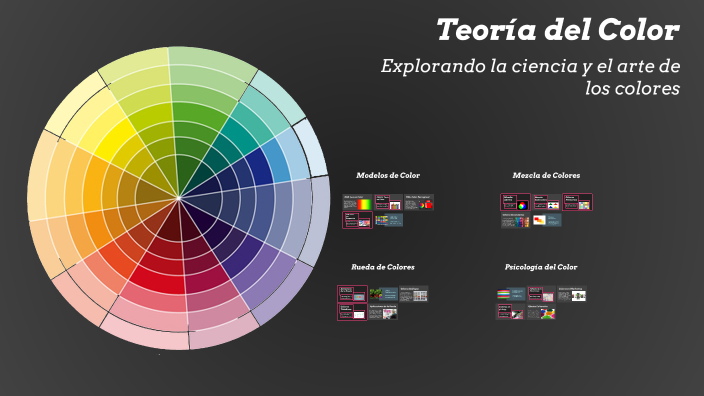Open Modelos de Color slide with blue-gray panel
The width and height of the screenshot is (704, 396).
389,220
